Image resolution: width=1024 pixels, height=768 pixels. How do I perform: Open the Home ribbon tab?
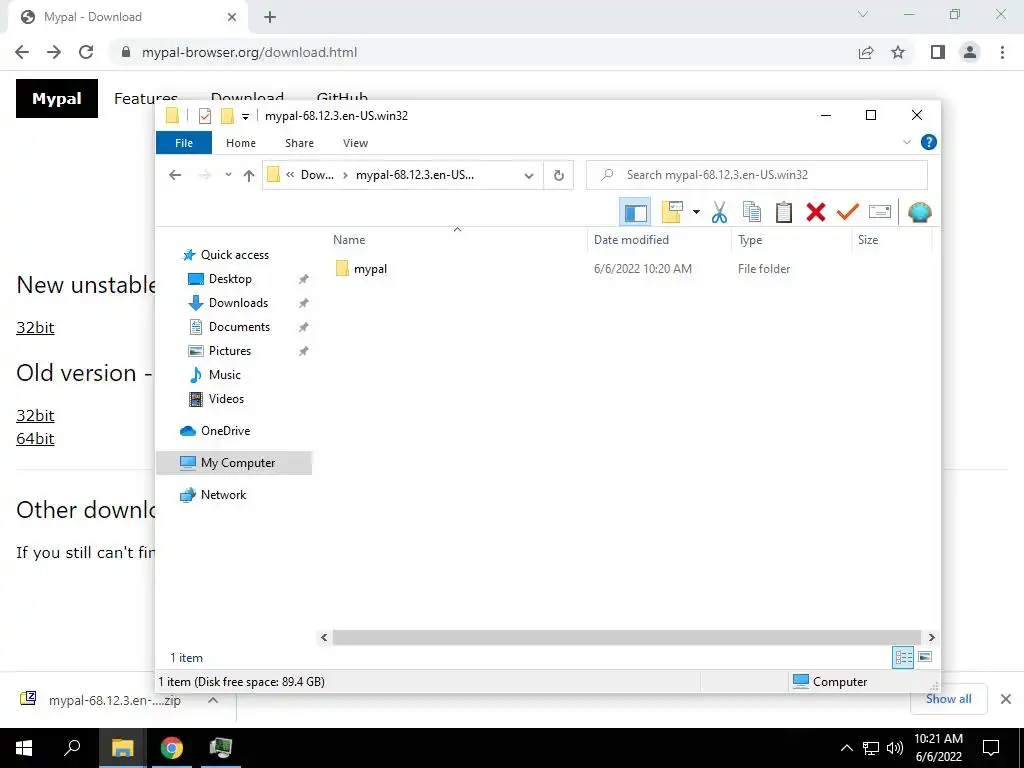point(241,143)
